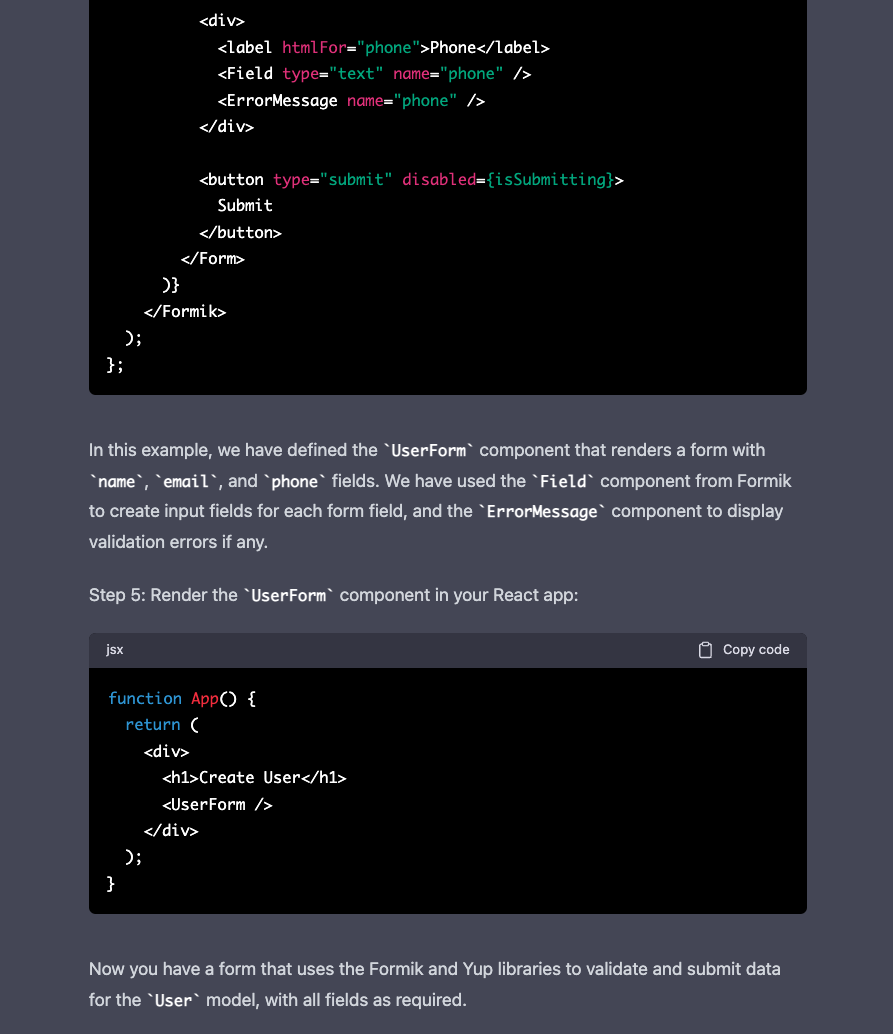Click the '</button>' closing tag line
Image resolution: width=893 pixels, height=1034 pixels.
tap(241, 233)
